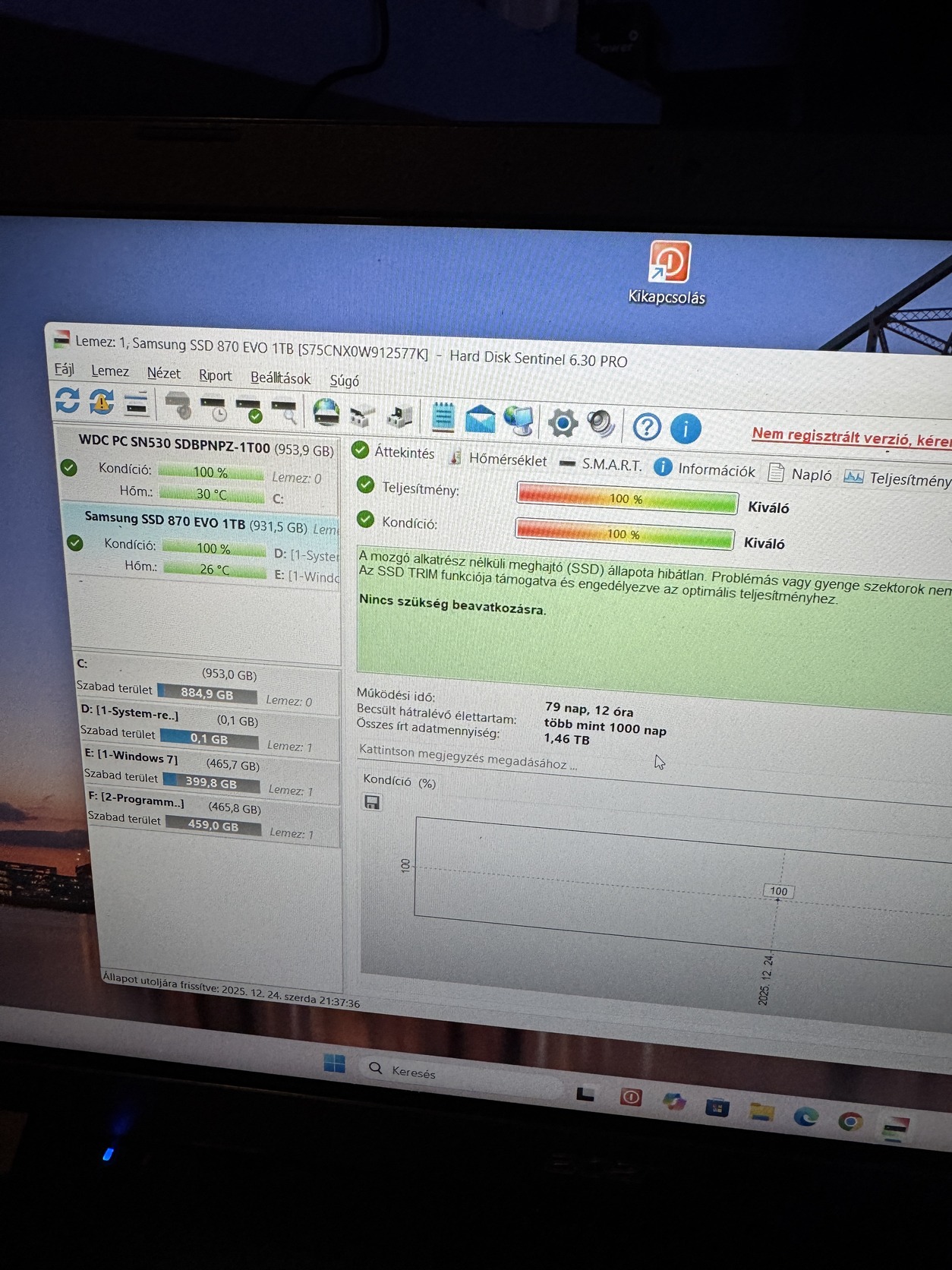The width and height of the screenshot is (952, 1270).
Task: Open the blue notepad report icon
Action: [443, 417]
